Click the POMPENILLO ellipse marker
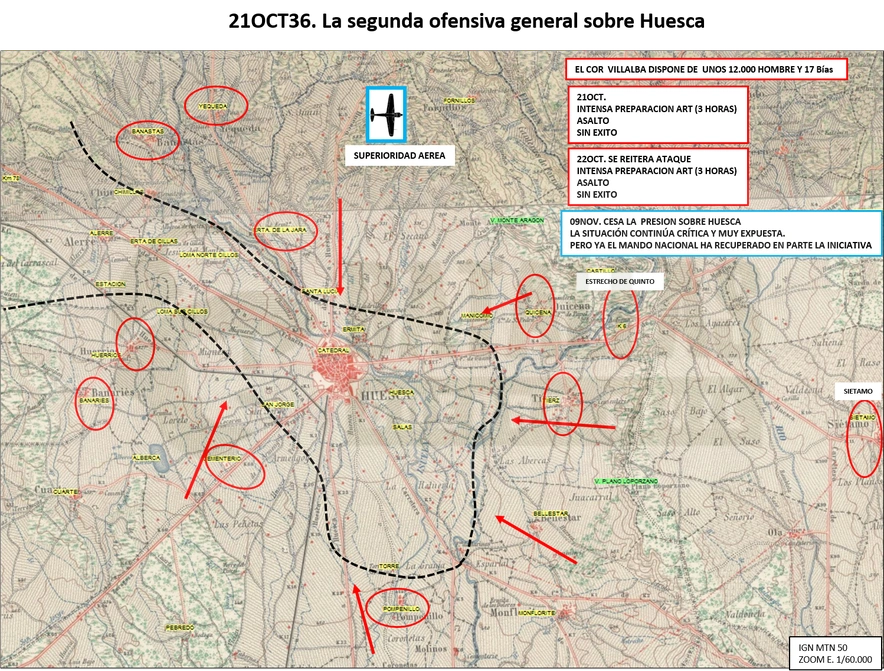Screen dimensions: 884x671 click(397, 608)
